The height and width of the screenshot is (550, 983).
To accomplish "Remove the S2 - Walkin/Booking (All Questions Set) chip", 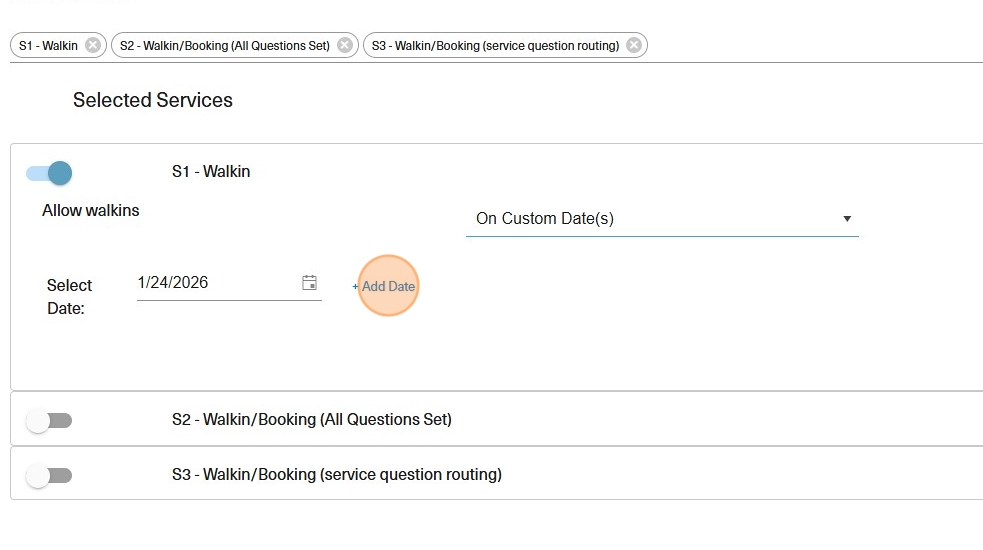I will click(345, 45).
